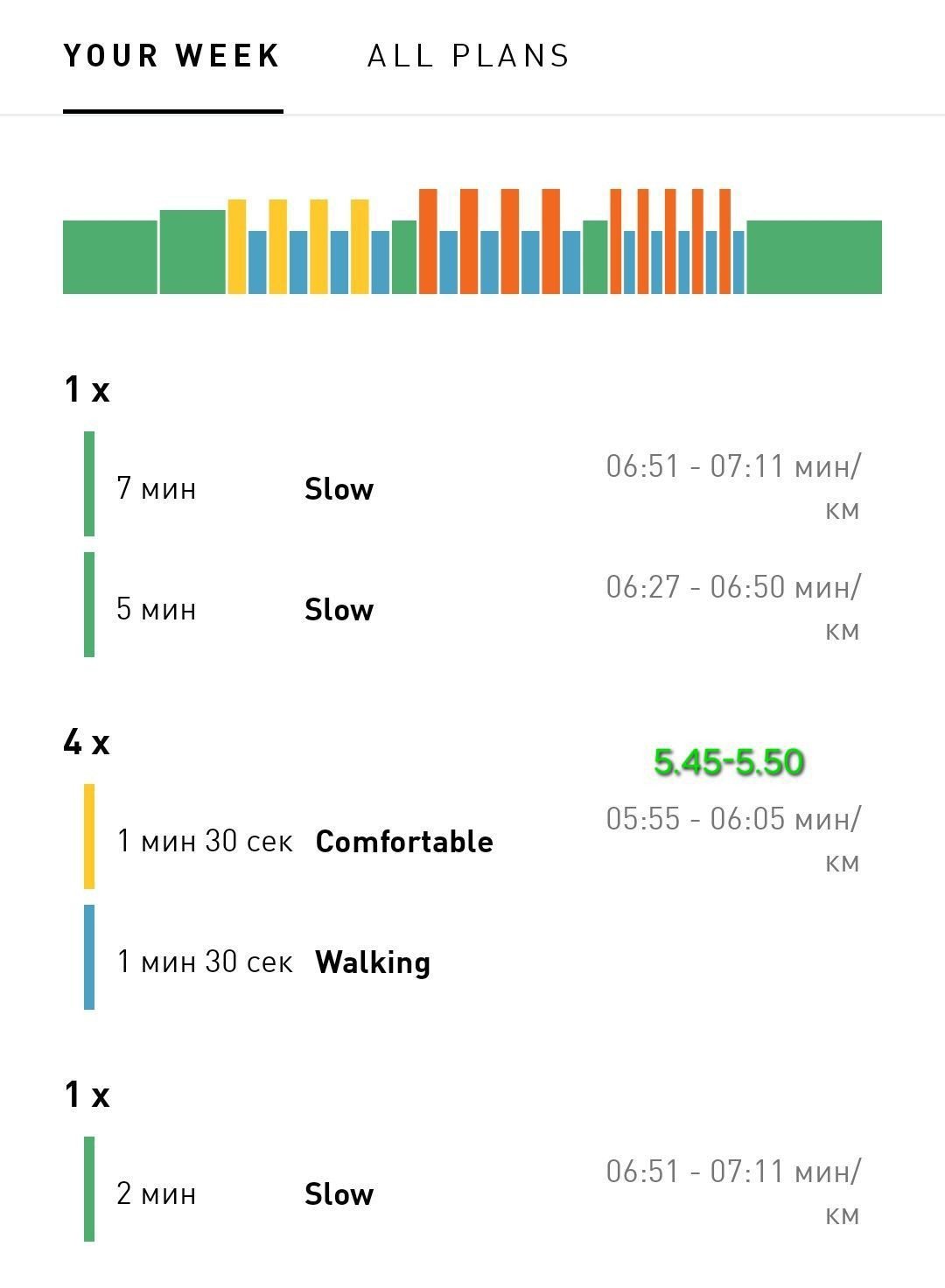Select the YOUR WEEK tab

(x=172, y=56)
